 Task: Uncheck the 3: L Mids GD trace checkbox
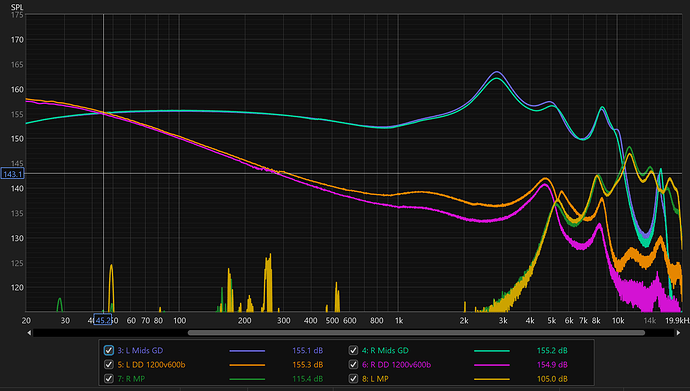[109, 351]
